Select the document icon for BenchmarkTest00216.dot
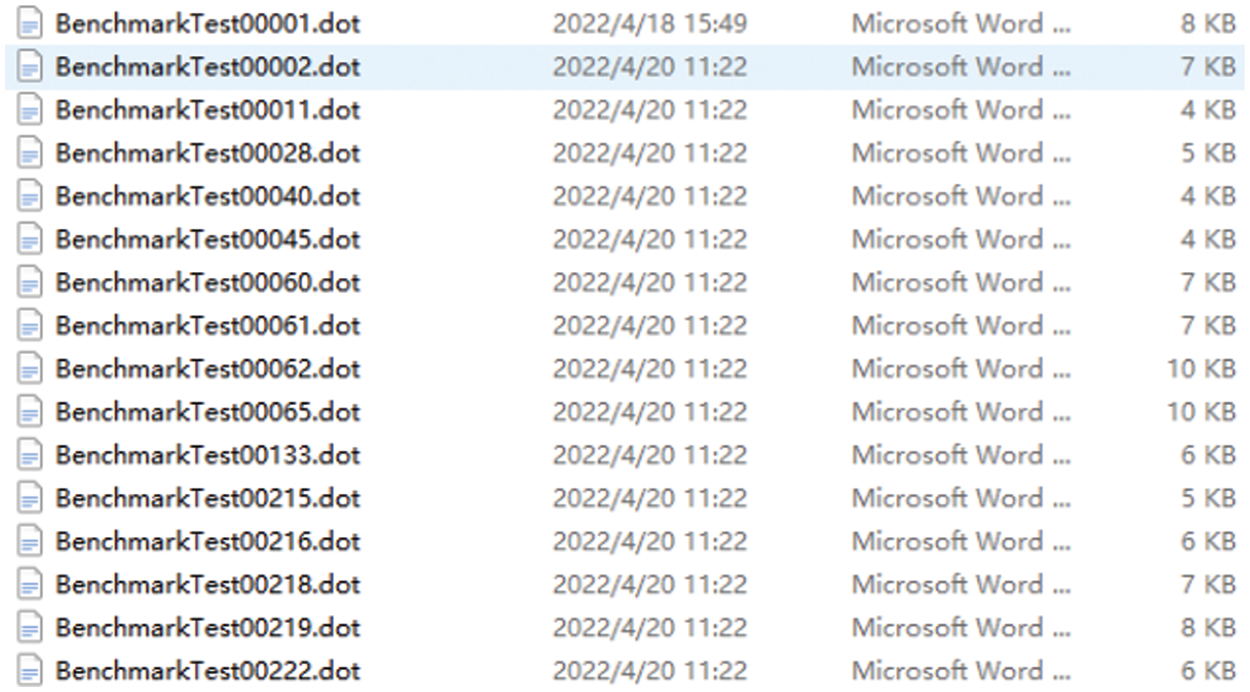Screen dimensions: 1250x692 tap(31, 542)
